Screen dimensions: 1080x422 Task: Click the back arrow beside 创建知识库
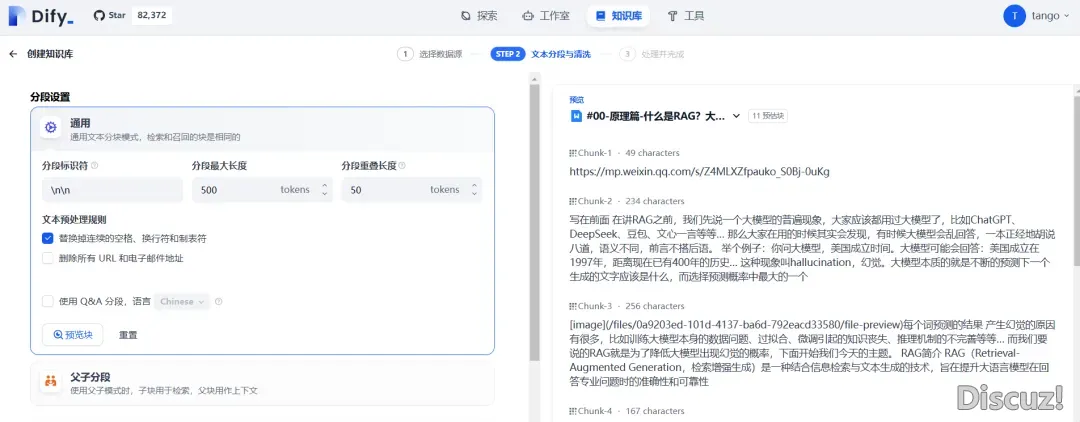[13, 54]
